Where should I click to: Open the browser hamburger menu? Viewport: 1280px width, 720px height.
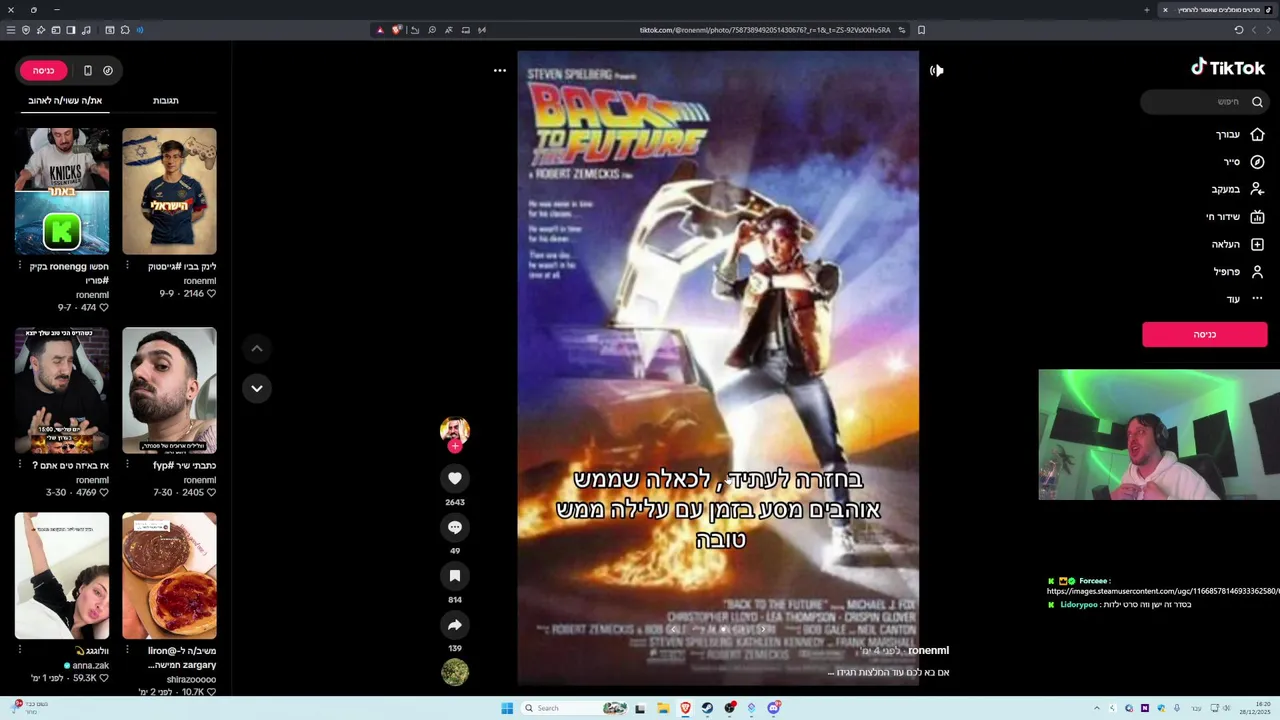[11, 30]
